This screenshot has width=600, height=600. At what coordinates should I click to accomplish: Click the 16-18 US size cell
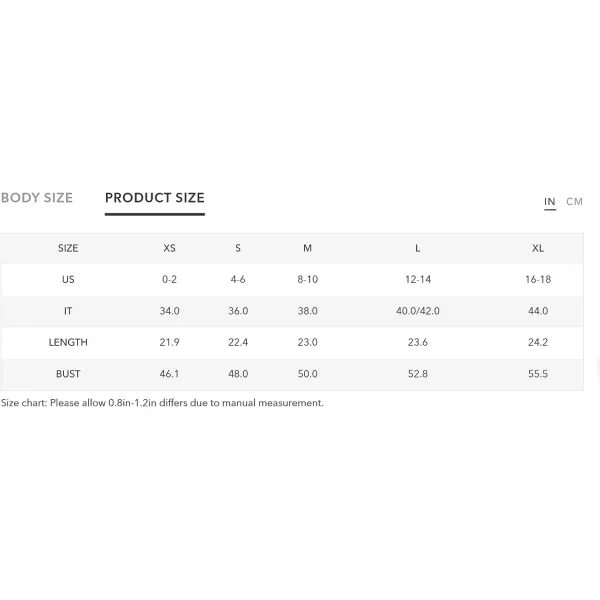coord(538,280)
